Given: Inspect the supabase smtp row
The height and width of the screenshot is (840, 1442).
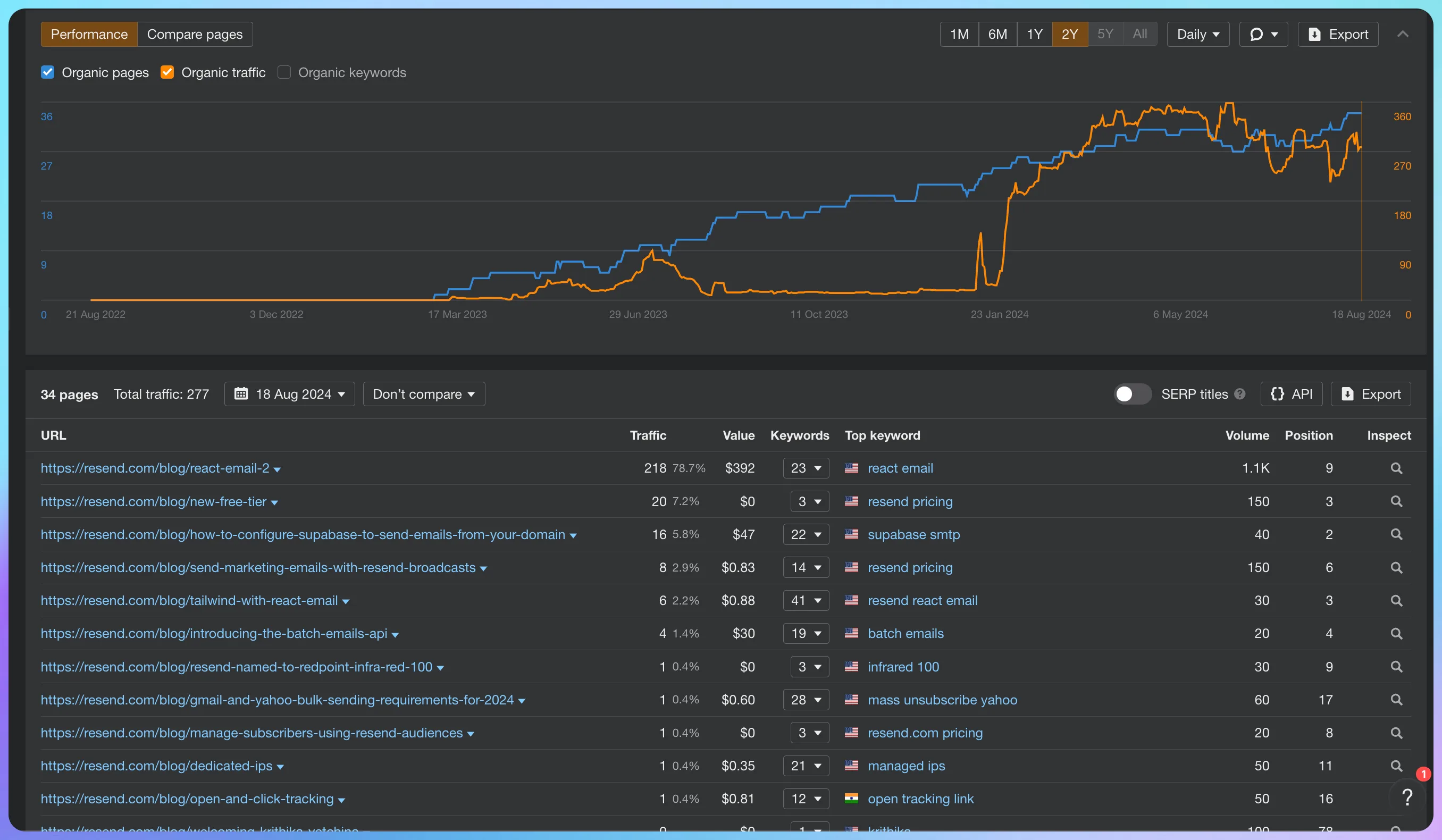Looking at the screenshot, I should [1396, 534].
